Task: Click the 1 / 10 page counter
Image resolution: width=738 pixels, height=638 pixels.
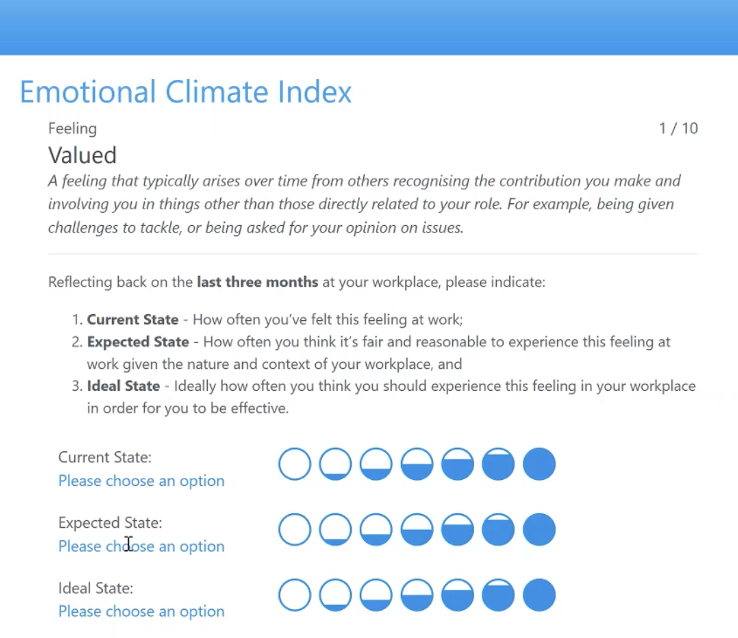Action: tap(678, 128)
